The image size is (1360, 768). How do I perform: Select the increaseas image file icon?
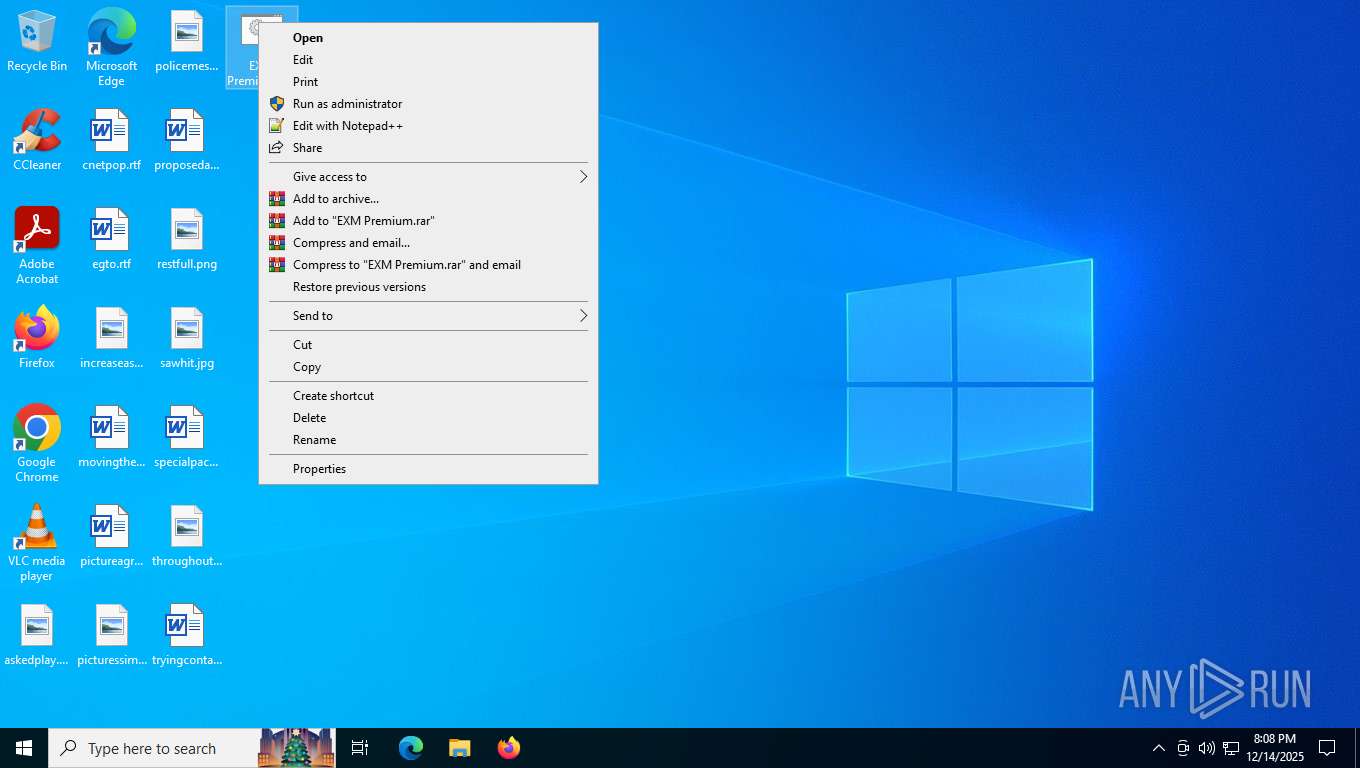pos(111,338)
